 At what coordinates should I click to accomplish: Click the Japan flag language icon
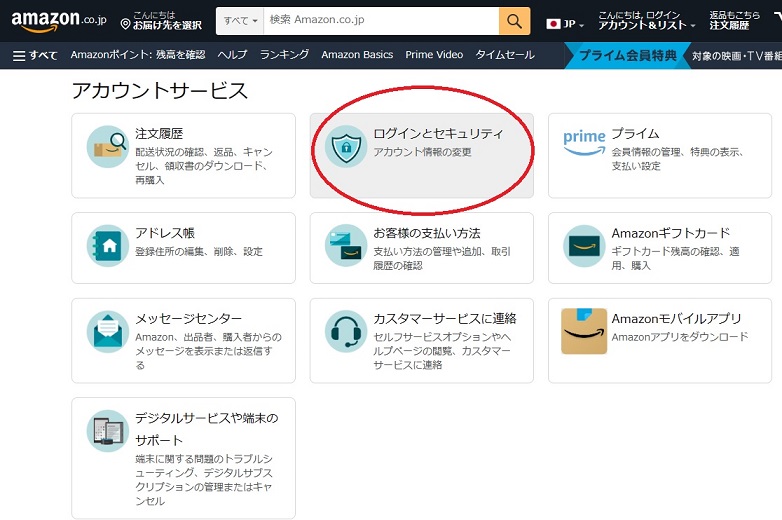click(x=553, y=23)
